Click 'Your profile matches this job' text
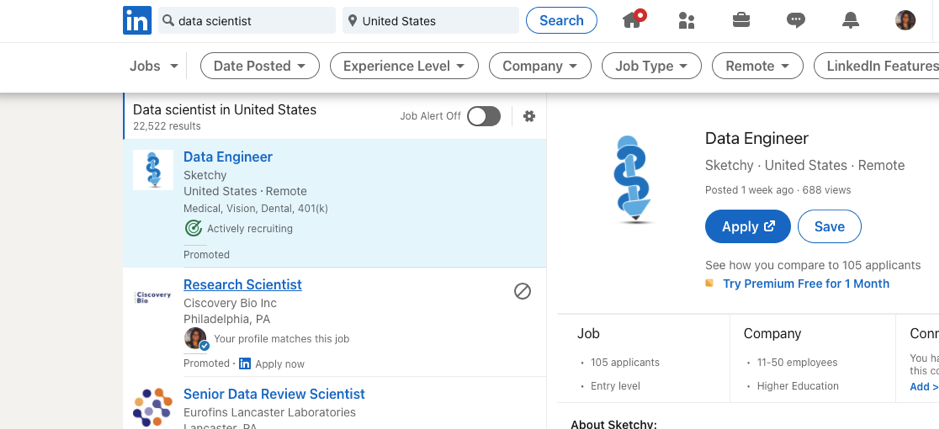939x429 pixels. click(281, 339)
